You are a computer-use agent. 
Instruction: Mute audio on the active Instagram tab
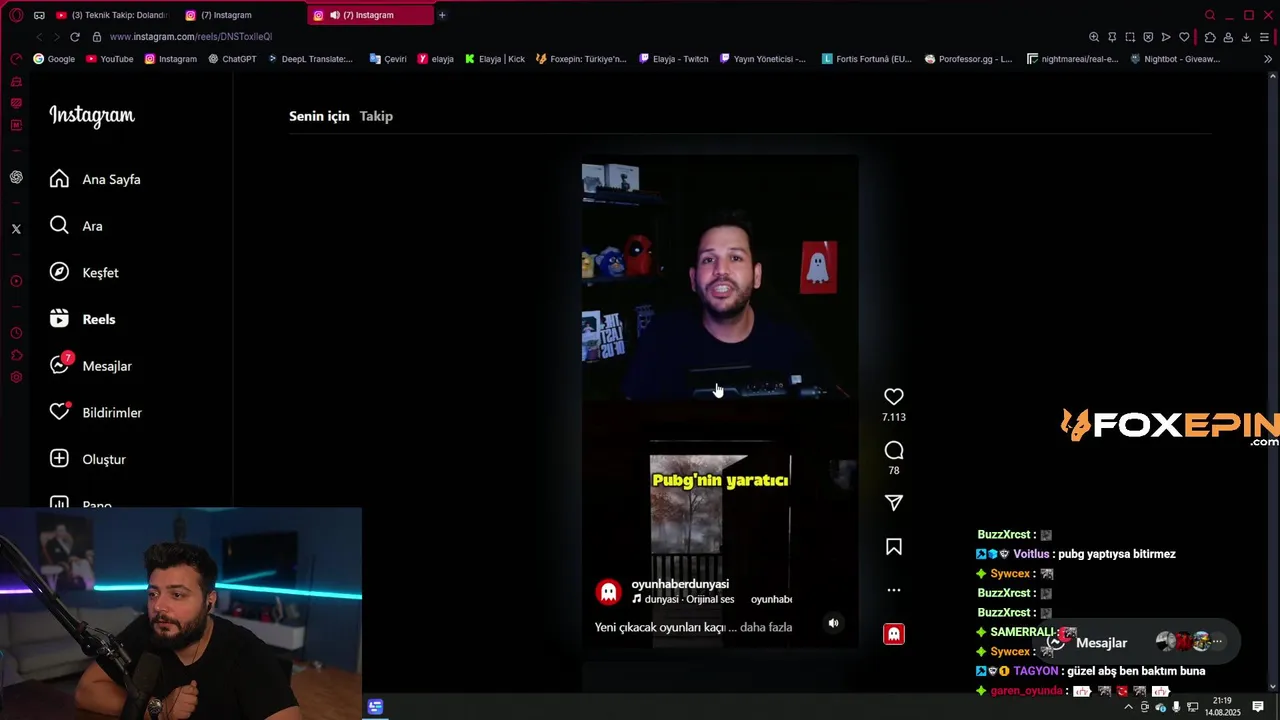click(x=335, y=15)
